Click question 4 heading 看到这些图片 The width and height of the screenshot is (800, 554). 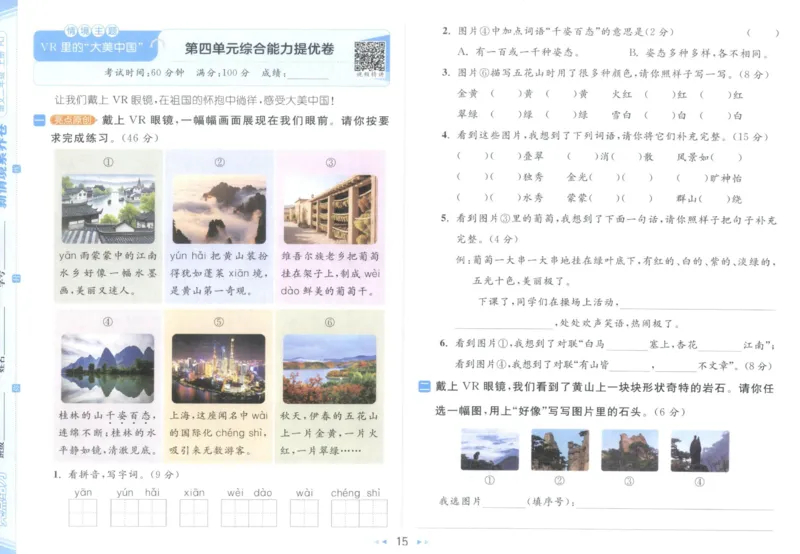coord(605,136)
